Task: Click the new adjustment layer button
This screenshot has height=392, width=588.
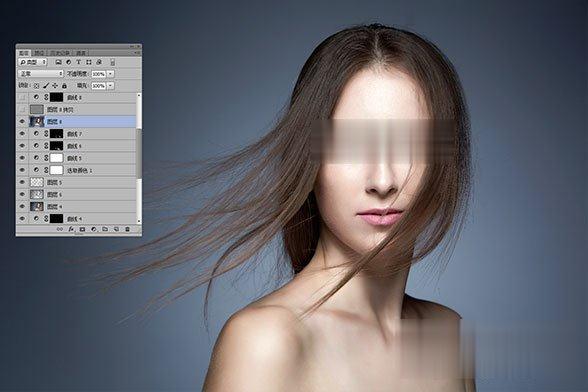Action: 93,229
